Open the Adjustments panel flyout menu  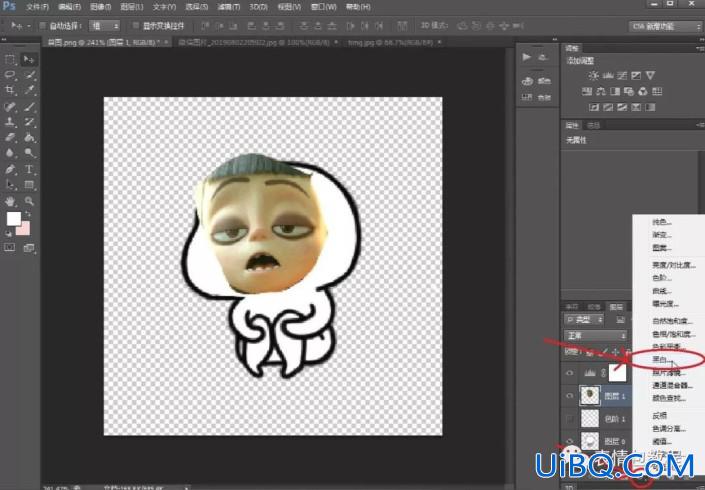[x=700, y=48]
